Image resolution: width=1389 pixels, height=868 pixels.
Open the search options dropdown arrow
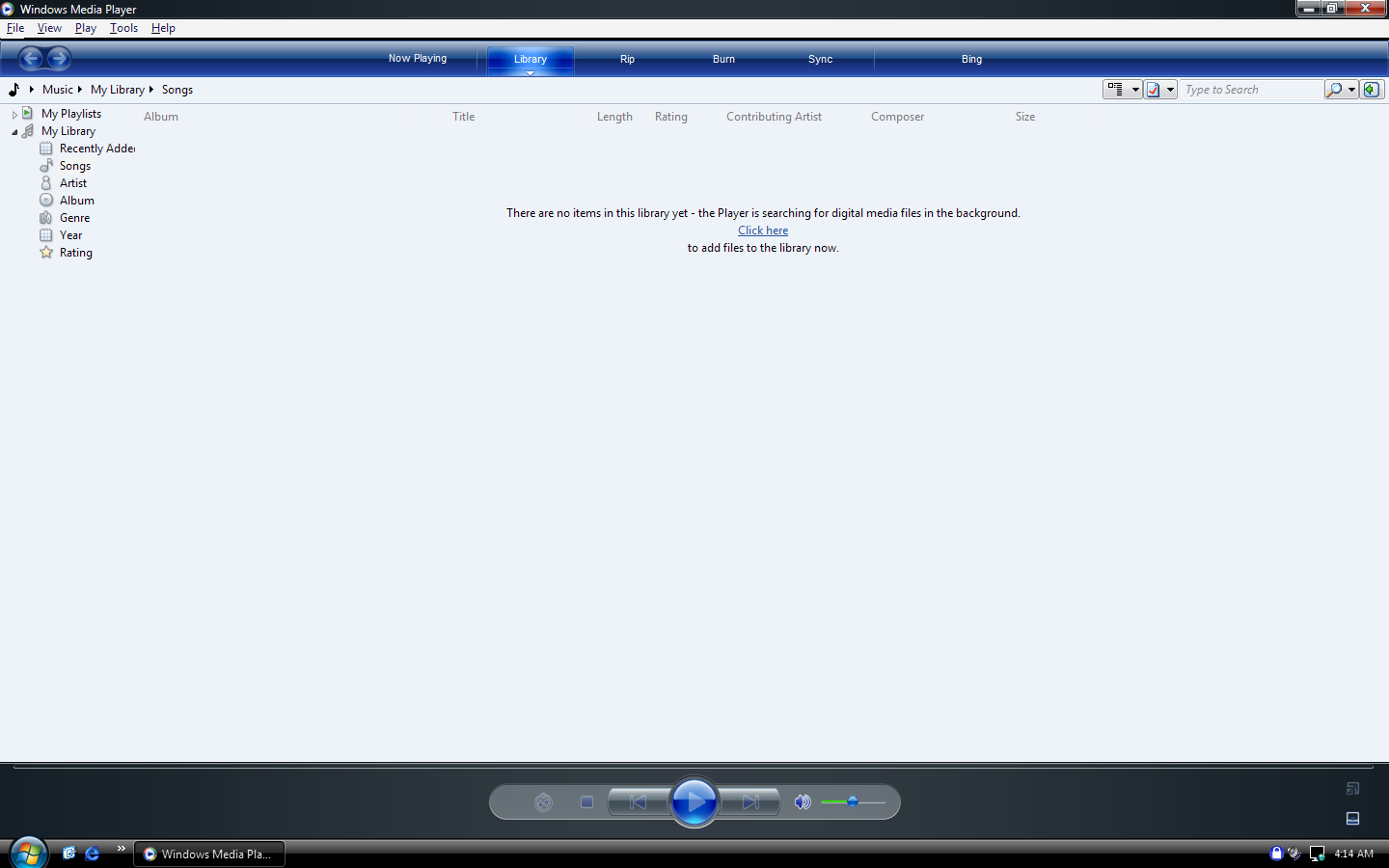tap(1351, 90)
